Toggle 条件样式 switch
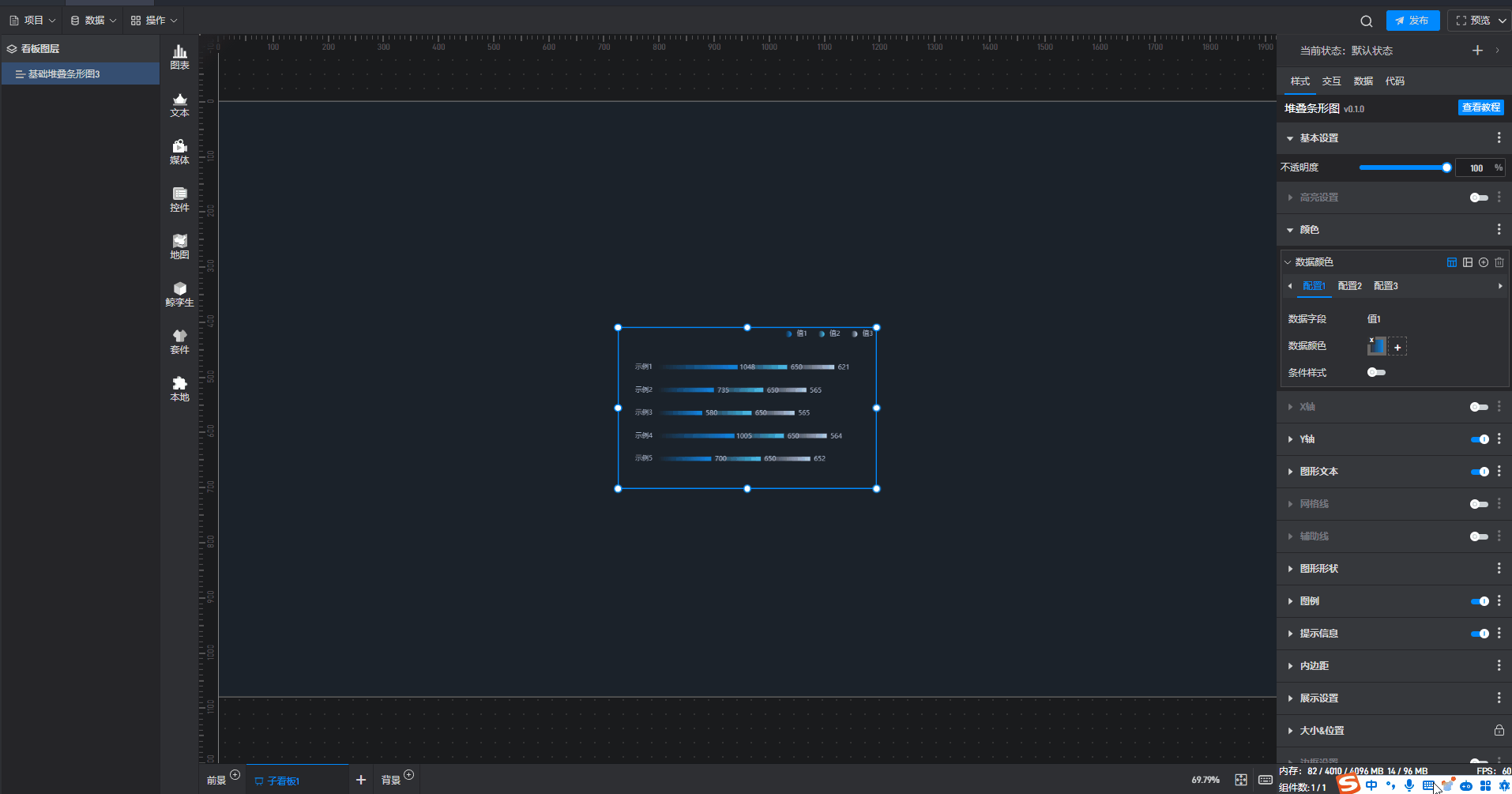 pyautogui.click(x=1376, y=372)
